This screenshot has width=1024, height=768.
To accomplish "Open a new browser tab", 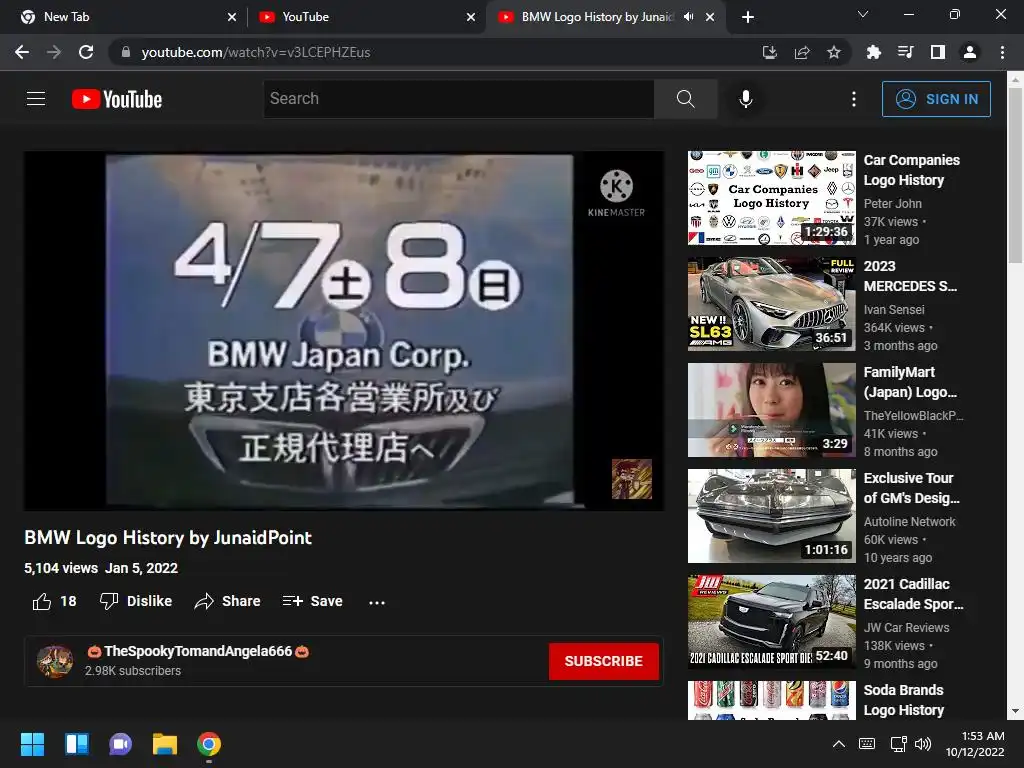I will click(x=748, y=17).
